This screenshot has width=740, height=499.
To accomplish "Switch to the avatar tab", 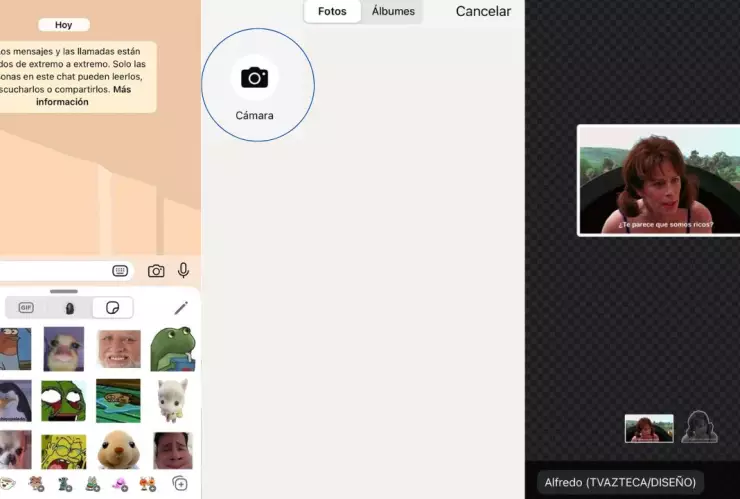I will coord(69,308).
